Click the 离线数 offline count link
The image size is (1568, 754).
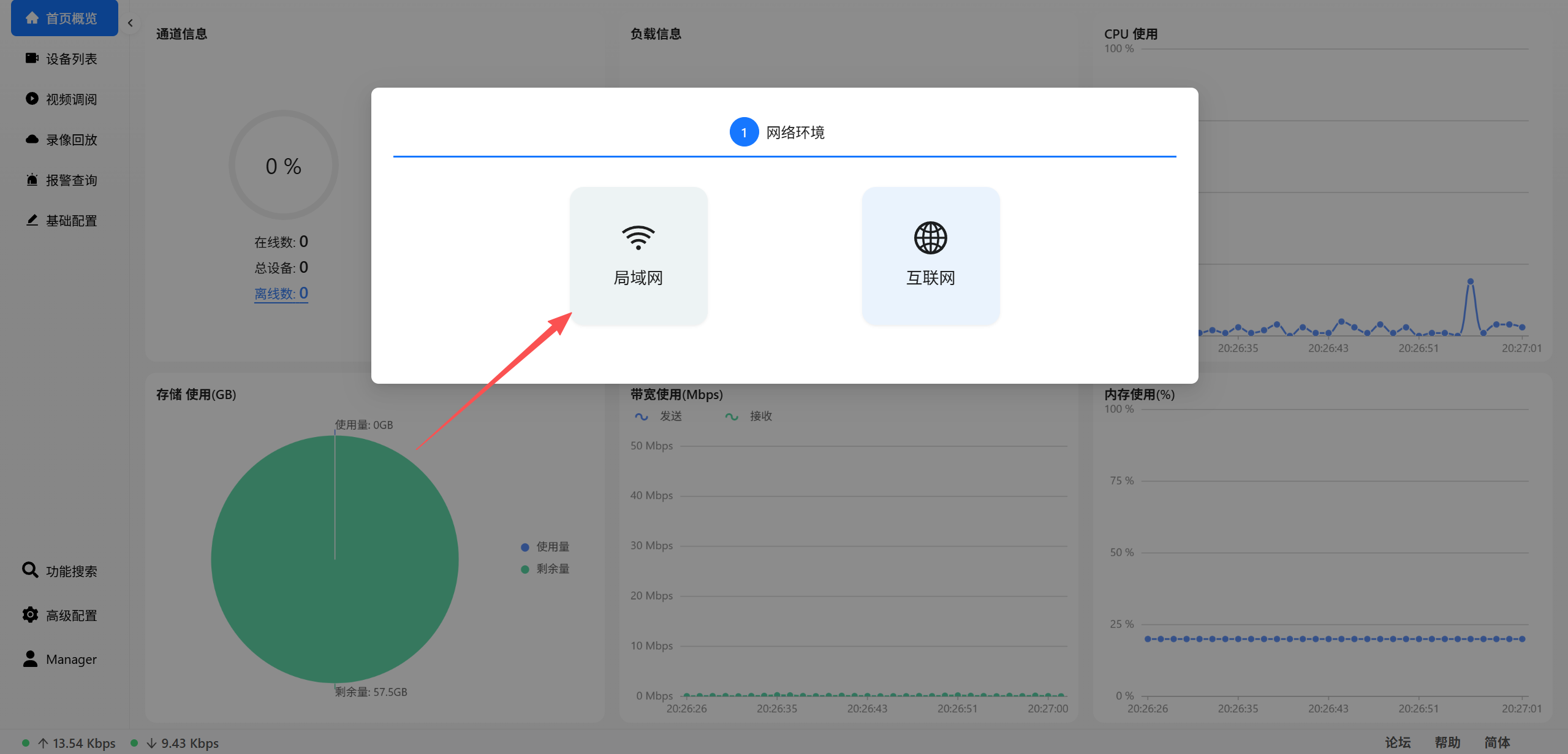(281, 294)
